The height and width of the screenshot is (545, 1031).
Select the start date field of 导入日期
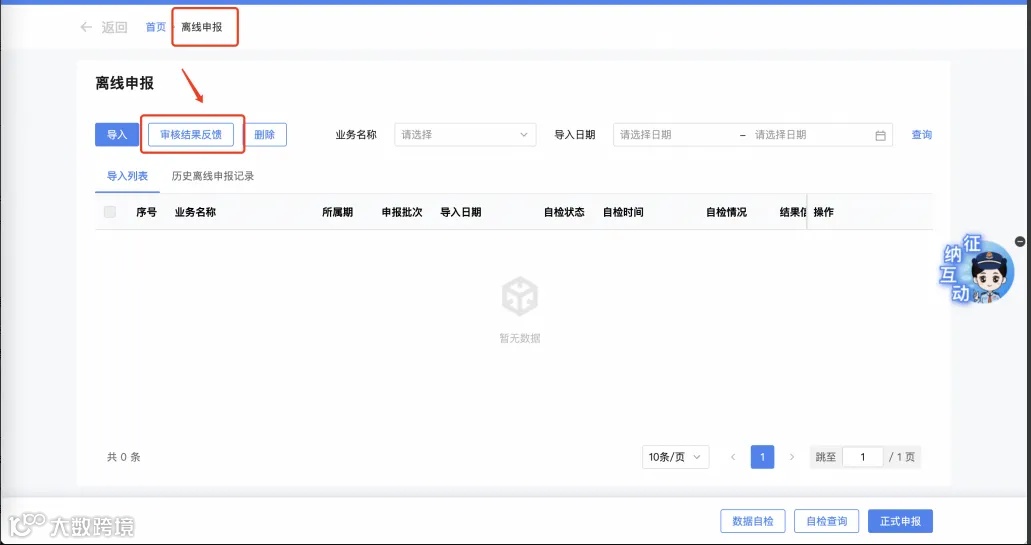[674, 135]
